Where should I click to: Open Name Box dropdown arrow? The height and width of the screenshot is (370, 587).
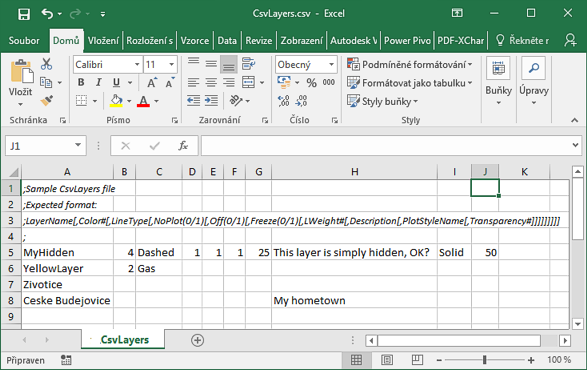pyautogui.click(x=78, y=145)
